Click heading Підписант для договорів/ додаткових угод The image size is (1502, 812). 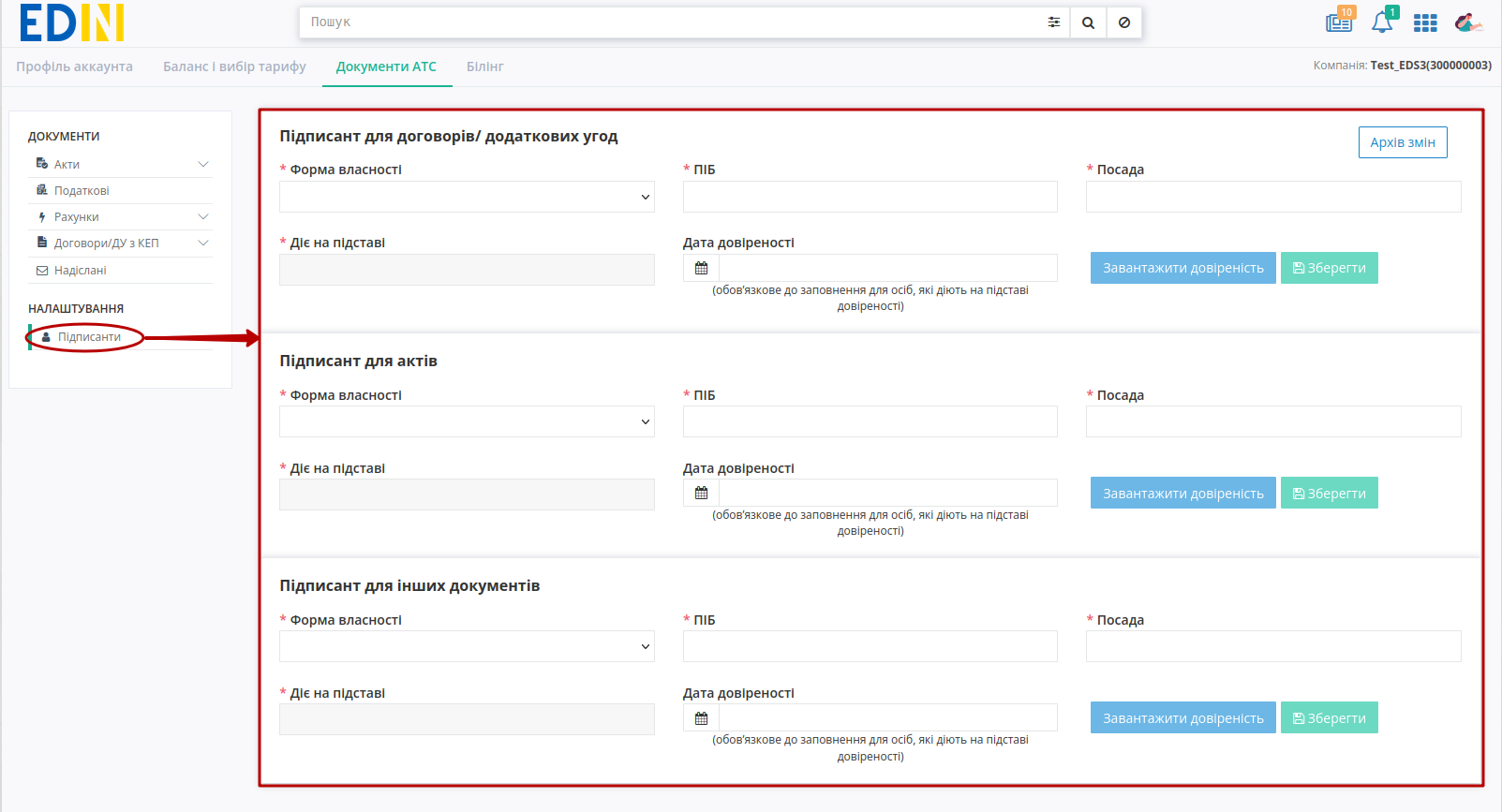pyautogui.click(x=449, y=137)
